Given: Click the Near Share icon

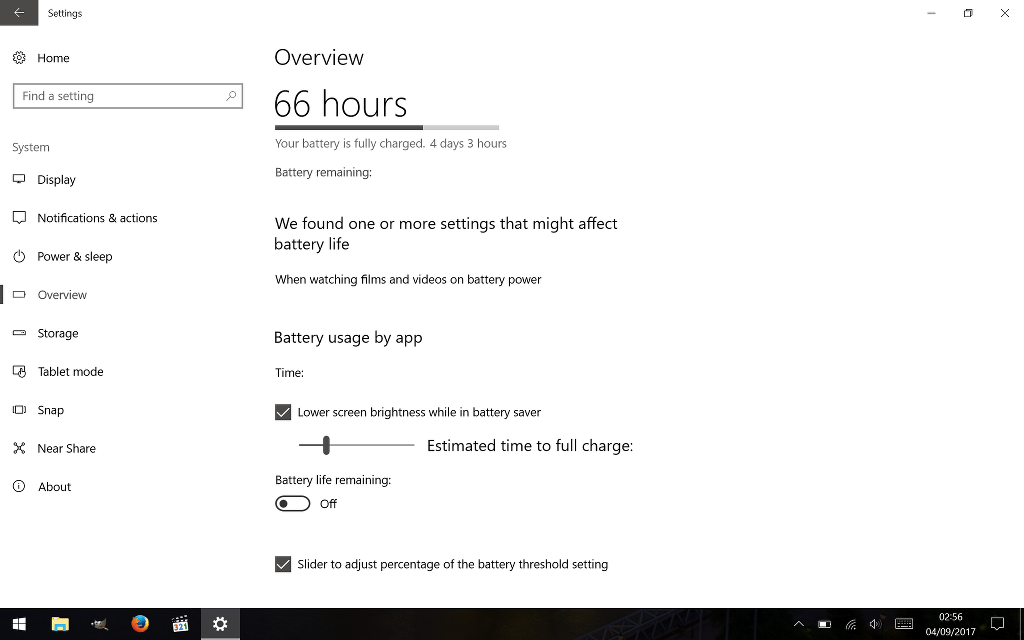Looking at the screenshot, I should 19,449.
